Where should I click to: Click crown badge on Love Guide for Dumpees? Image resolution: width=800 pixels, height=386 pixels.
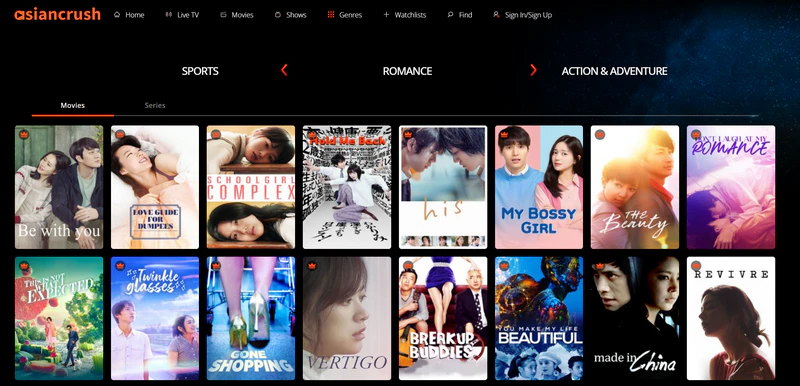click(x=120, y=135)
